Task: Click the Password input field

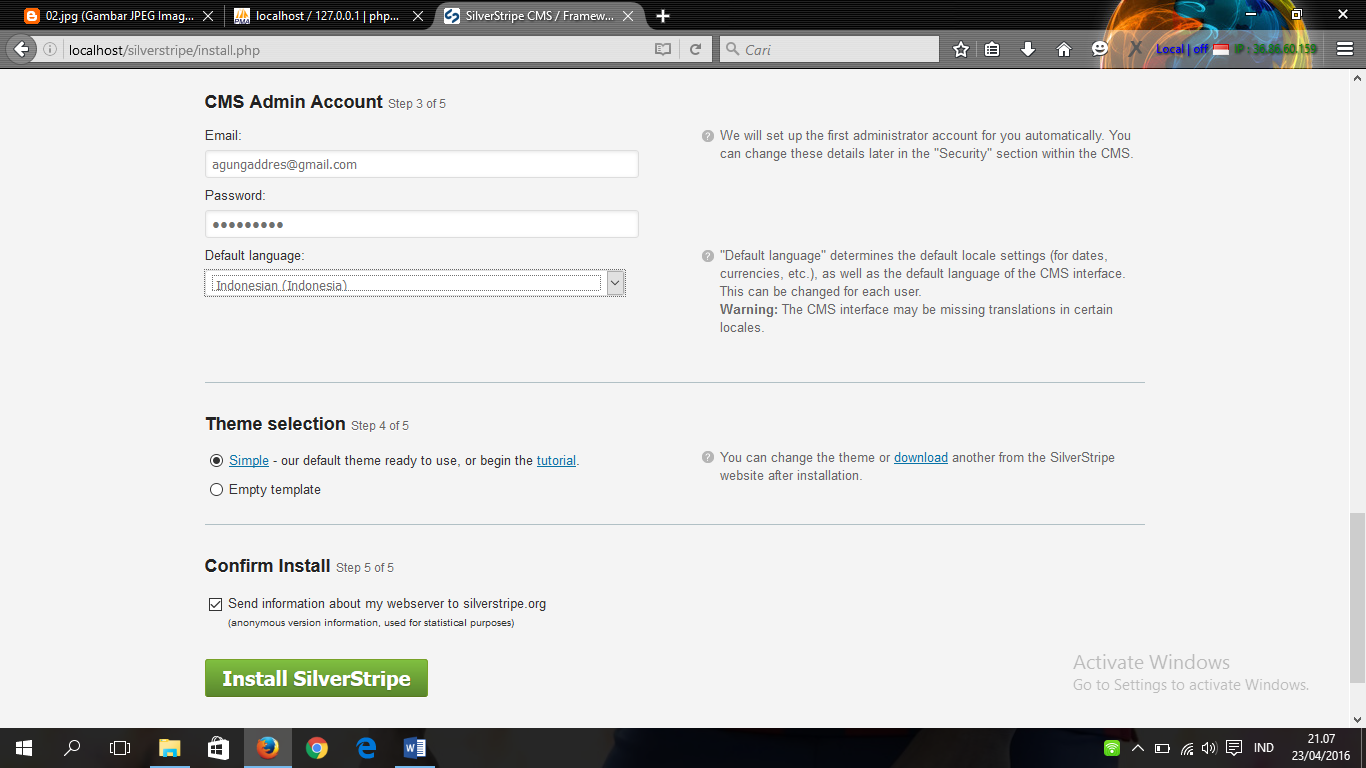Action: point(422,224)
